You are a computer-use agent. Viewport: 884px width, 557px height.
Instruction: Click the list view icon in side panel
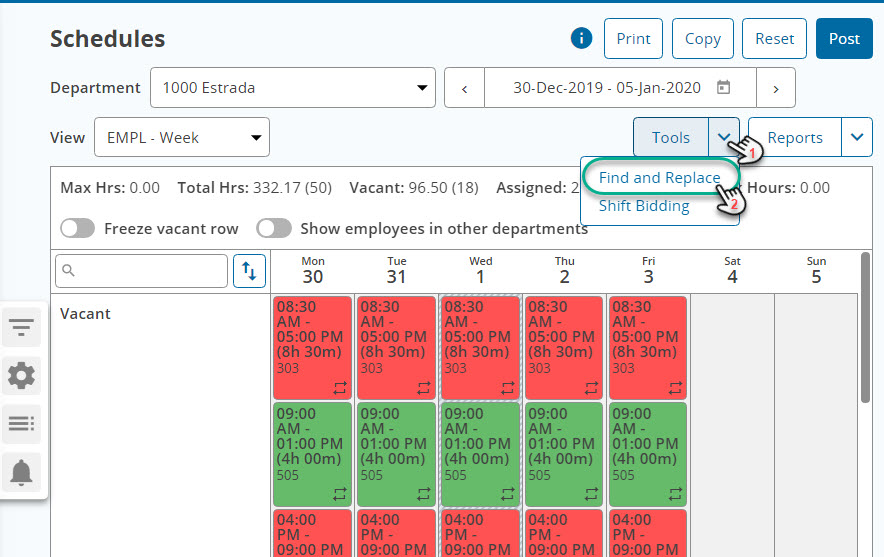(x=21, y=423)
